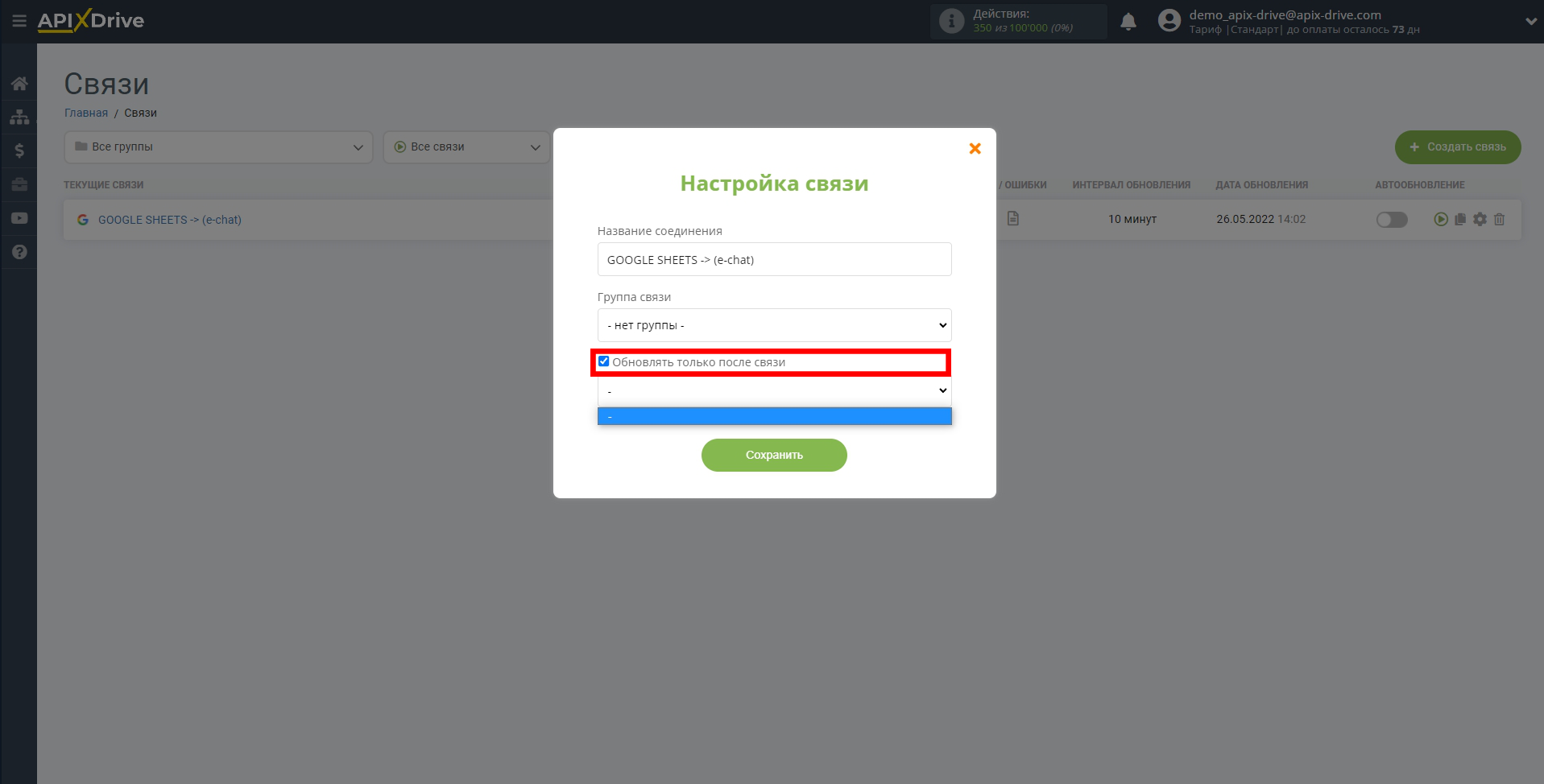This screenshot has width=1544, height=784.
Task: Expand the account menu chevron
Action: [1530, 22]
